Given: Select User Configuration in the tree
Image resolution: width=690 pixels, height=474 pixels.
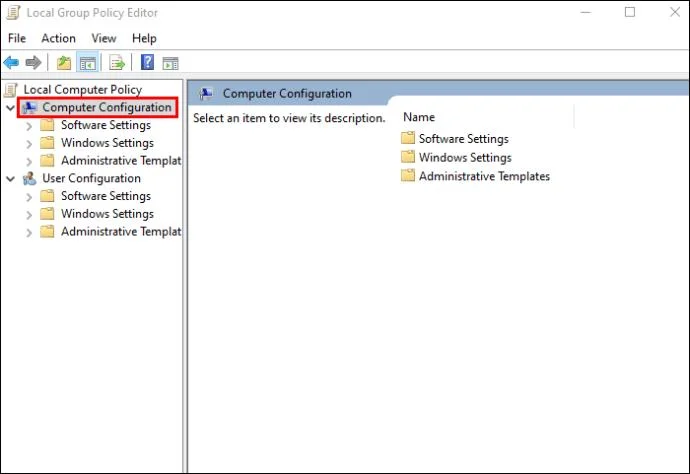Looking at the screenshot, I should click(92, 178).
